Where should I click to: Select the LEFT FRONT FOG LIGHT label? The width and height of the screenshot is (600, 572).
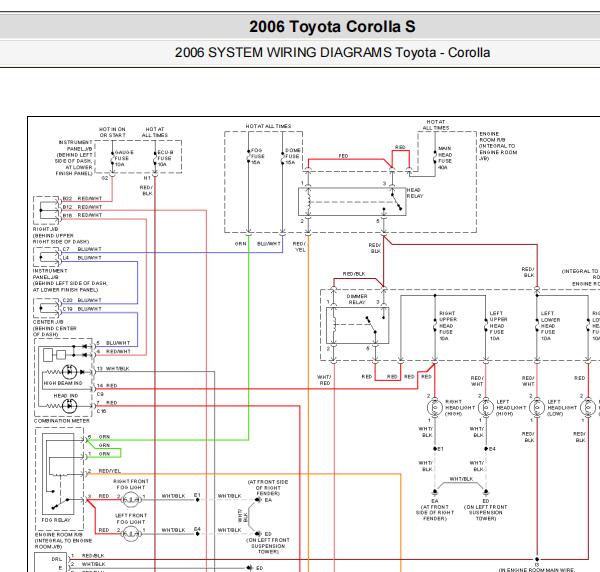[131, 519]
